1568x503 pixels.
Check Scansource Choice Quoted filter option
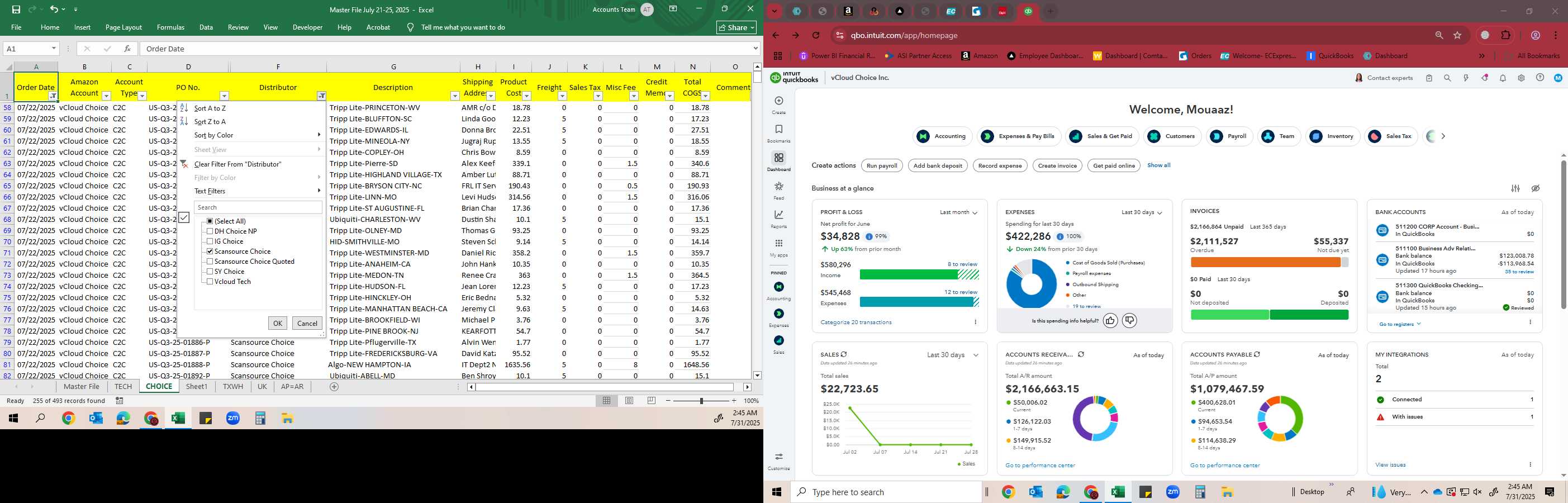(210, 261)
